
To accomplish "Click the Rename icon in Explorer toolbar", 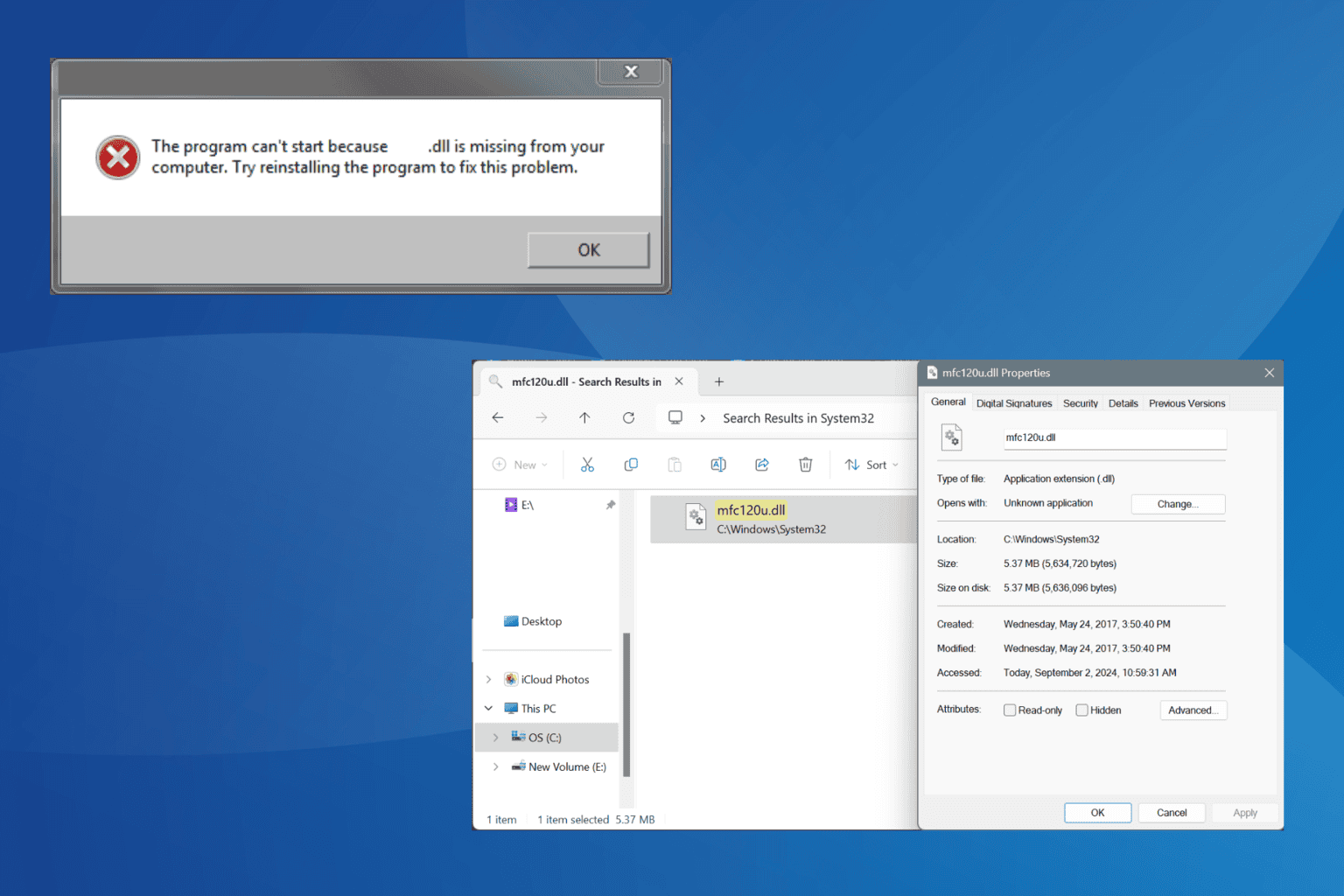I will [718, 465].
